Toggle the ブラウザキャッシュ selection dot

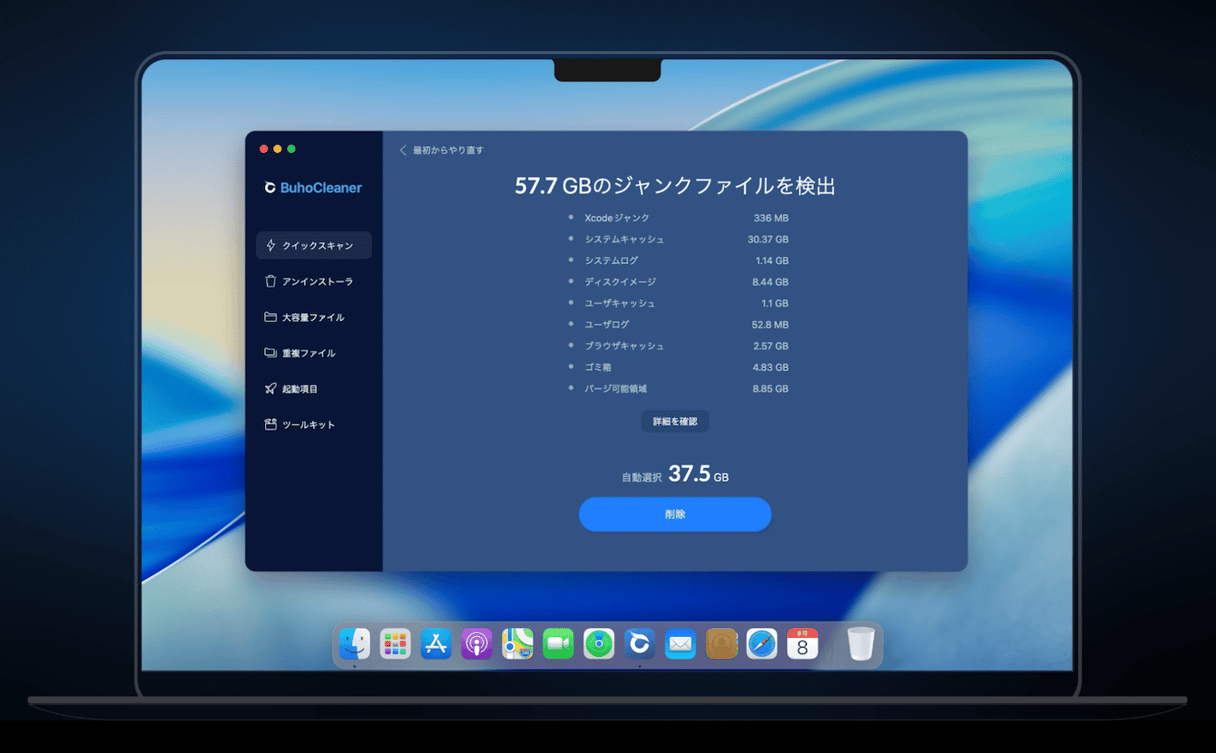pyautogui.click(x=569, y=345)
